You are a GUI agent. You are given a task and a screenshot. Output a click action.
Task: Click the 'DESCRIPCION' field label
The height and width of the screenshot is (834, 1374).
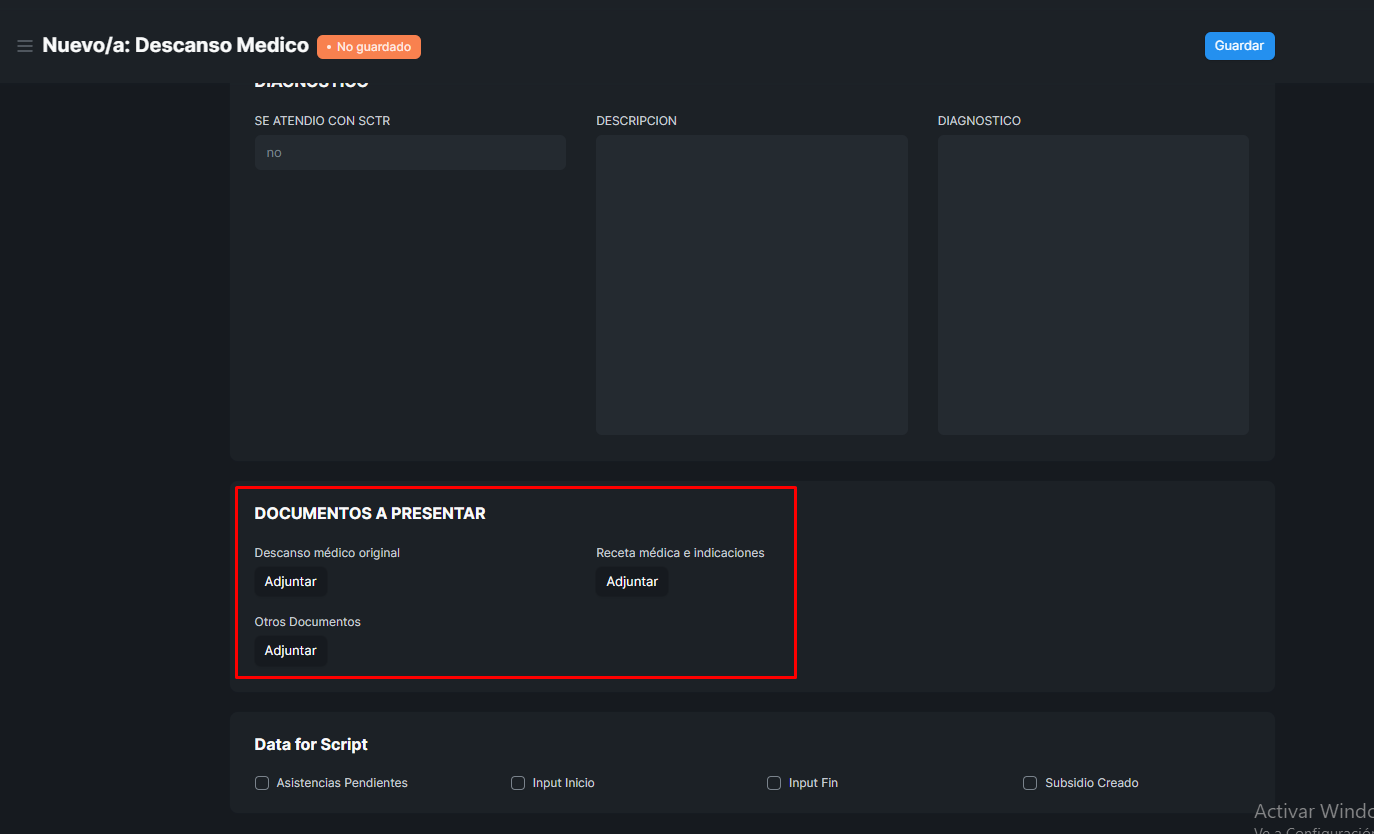(x=636, y=121)
